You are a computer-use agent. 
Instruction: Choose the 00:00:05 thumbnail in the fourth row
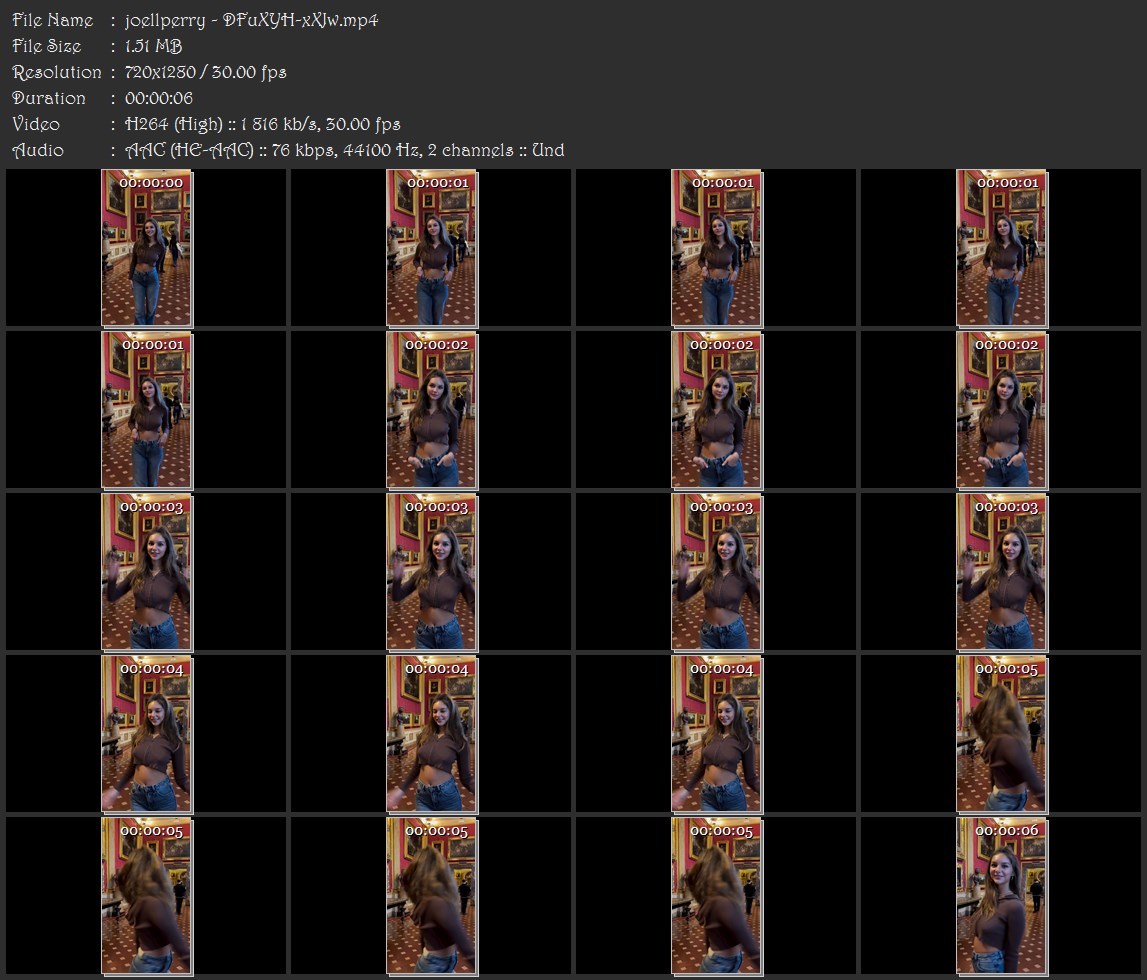(1002, 734)
